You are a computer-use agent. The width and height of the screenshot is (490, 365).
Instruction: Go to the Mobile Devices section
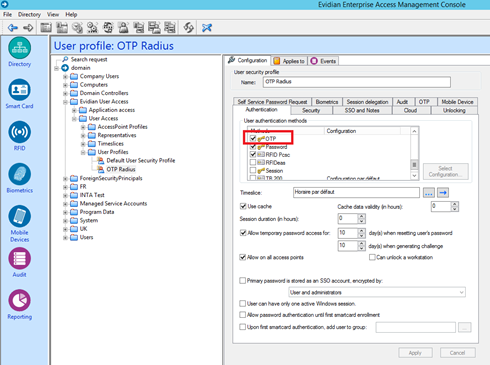(20, 224)
